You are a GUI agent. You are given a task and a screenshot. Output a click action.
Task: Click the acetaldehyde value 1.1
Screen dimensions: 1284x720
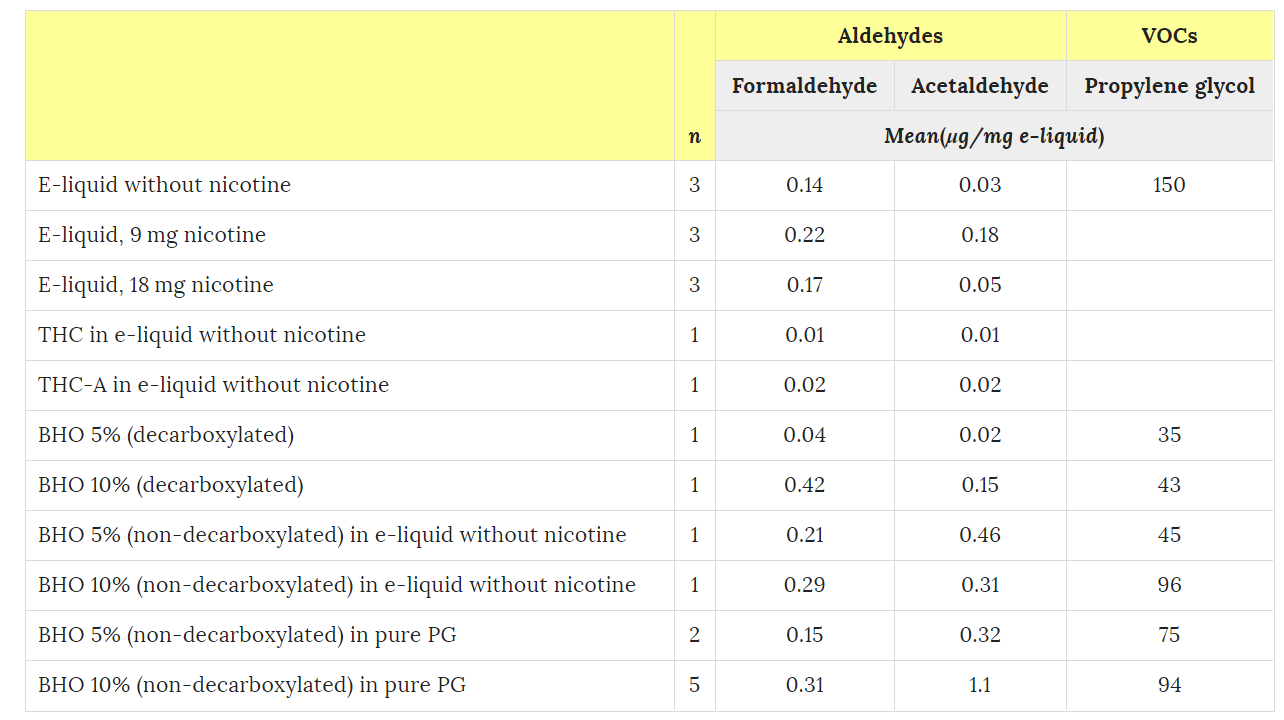coord(980,685)
